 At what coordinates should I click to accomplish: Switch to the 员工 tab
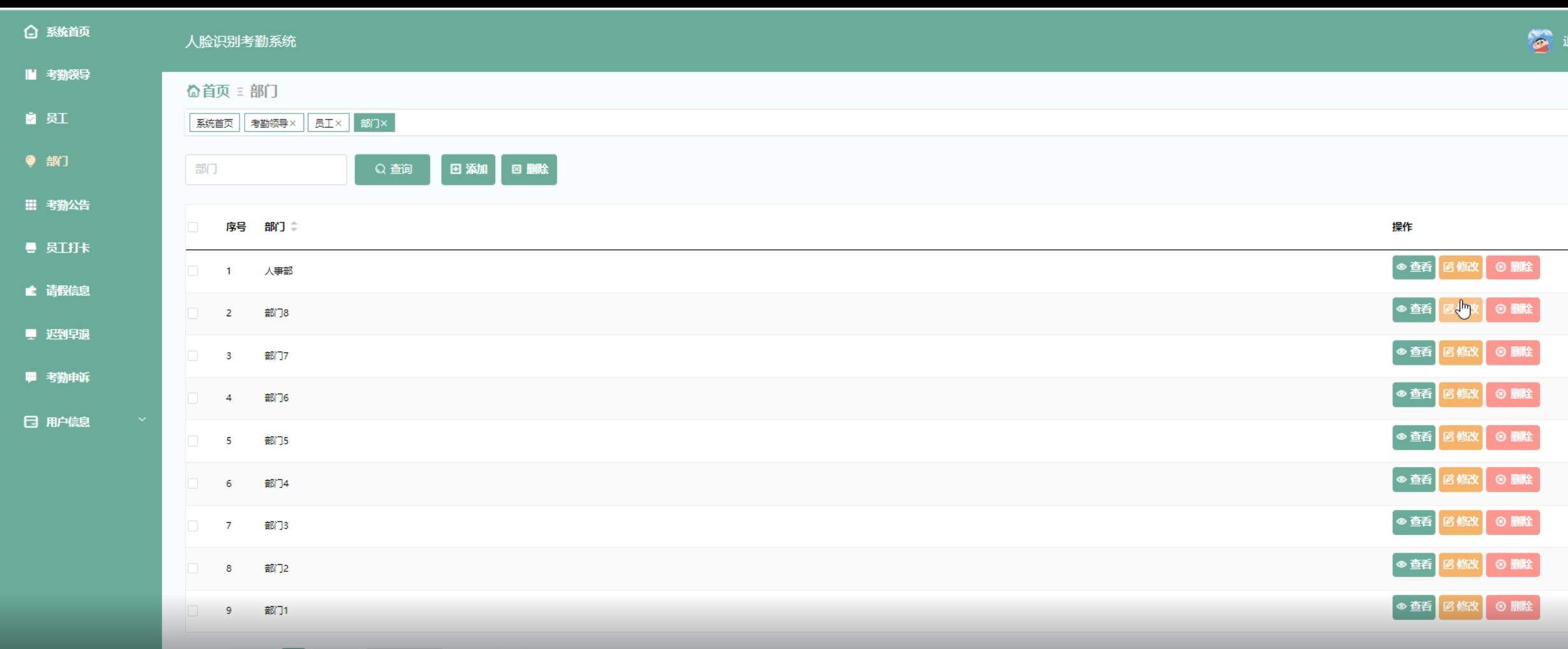point(324,123)
